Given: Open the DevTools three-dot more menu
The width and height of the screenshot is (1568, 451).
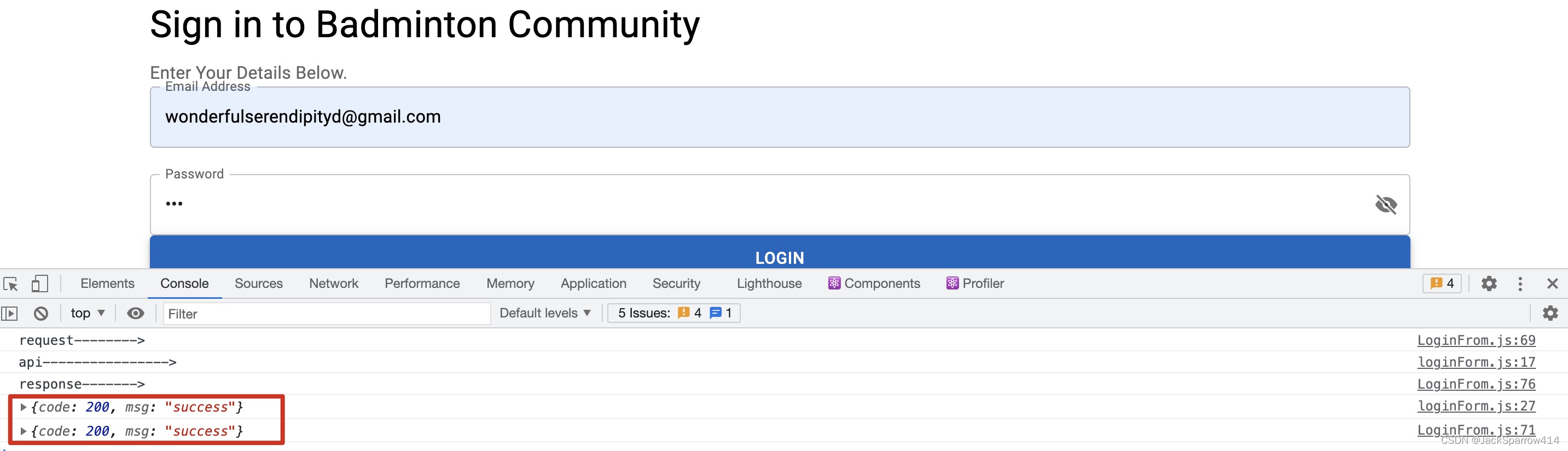Looking at the screenshot, I should tap(1520, 284).
